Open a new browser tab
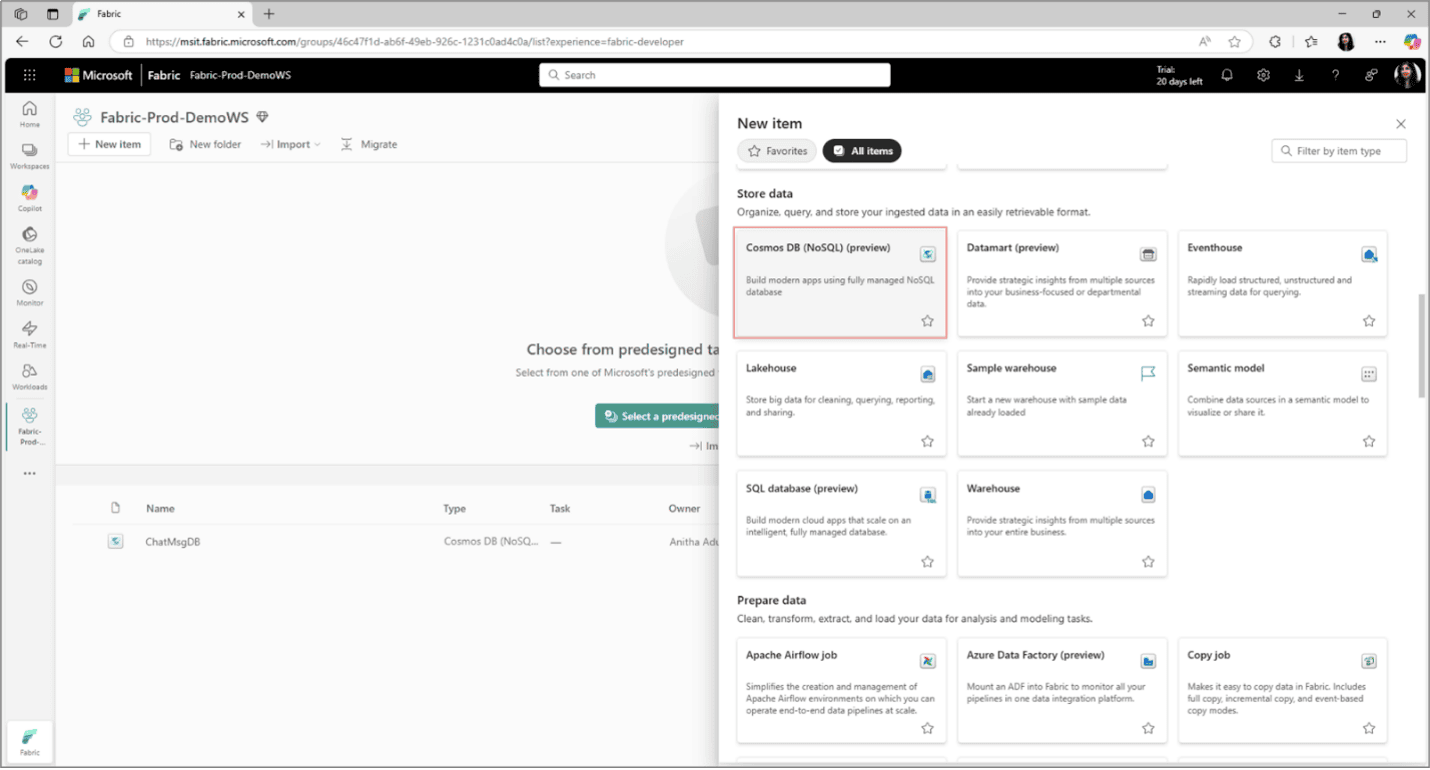This screenshot has height=770, width=1430. [269, 14]
